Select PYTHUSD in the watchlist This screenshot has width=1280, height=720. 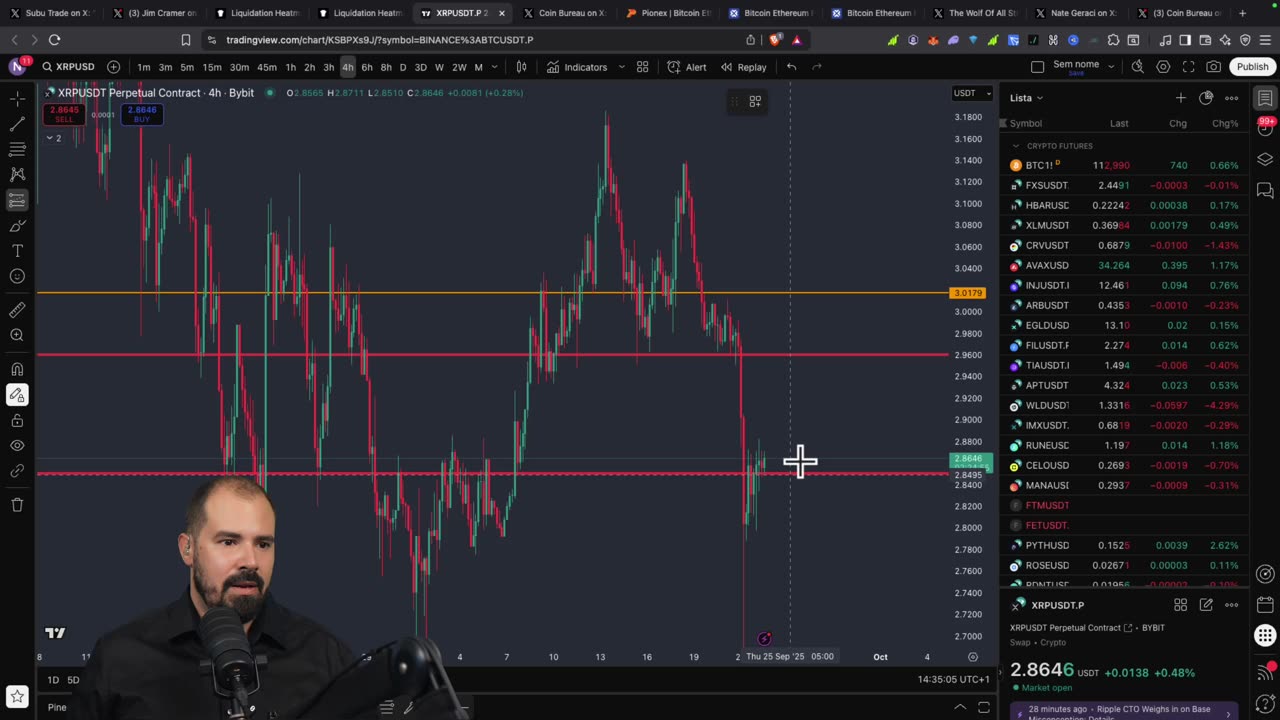tap(1124, 545)
